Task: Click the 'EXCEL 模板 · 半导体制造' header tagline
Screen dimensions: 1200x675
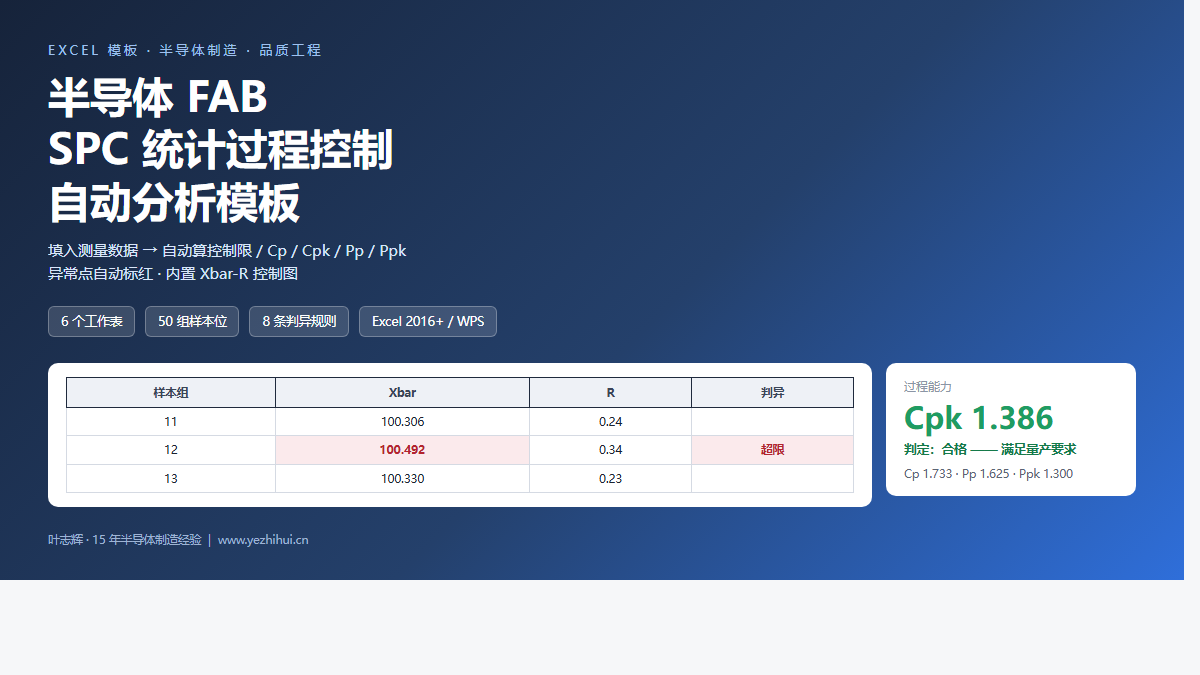Action: [x=185, y=50]
